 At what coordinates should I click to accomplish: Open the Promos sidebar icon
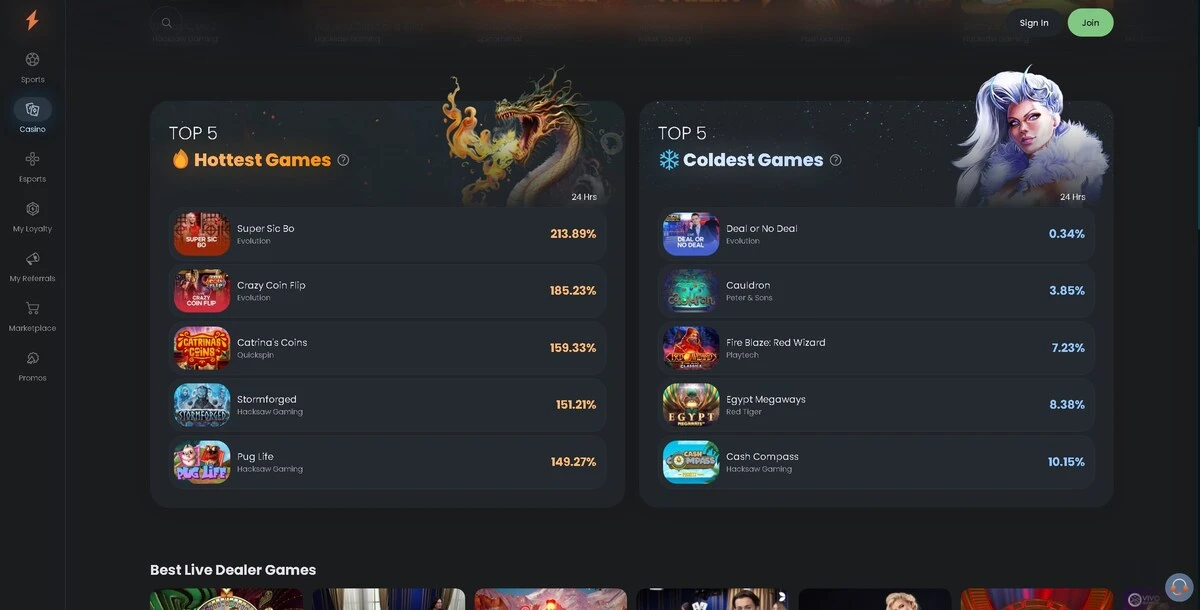click(32, 358)
